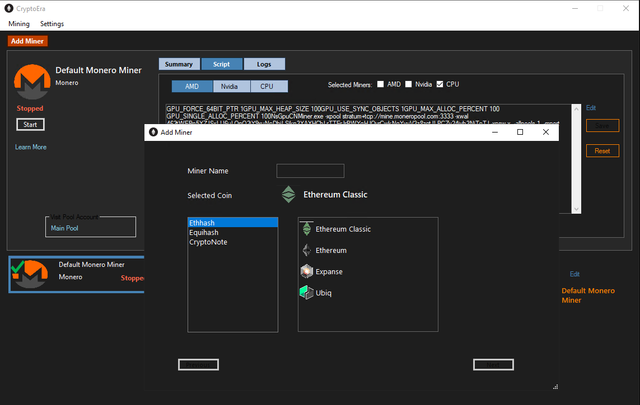This screenshot has height=405, width=640.
Task: Select Equihash in the algorithm list
Action: tap(233, 232)
